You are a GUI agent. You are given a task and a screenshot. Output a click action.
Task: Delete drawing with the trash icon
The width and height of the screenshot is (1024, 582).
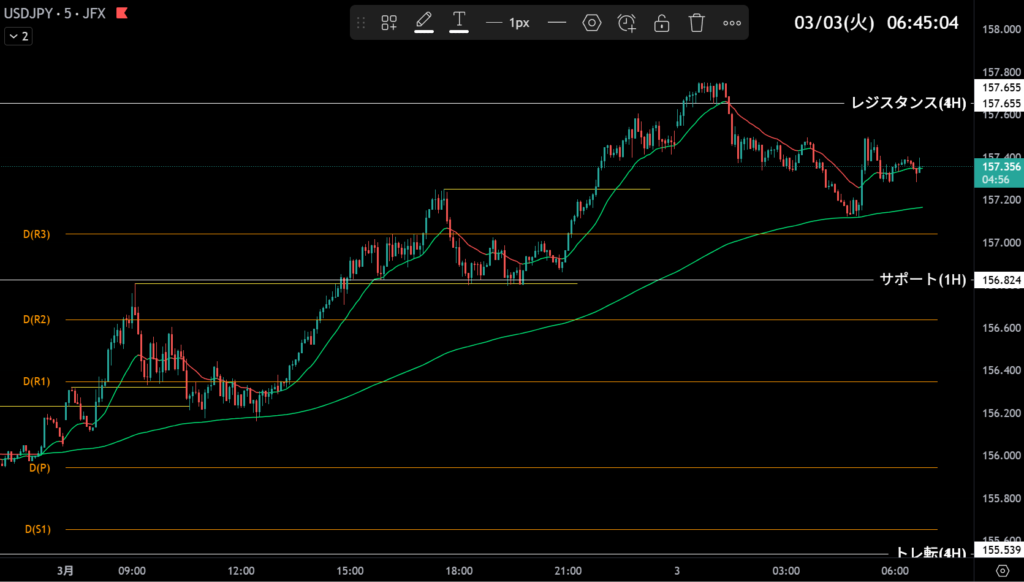[x=697, y=22]
